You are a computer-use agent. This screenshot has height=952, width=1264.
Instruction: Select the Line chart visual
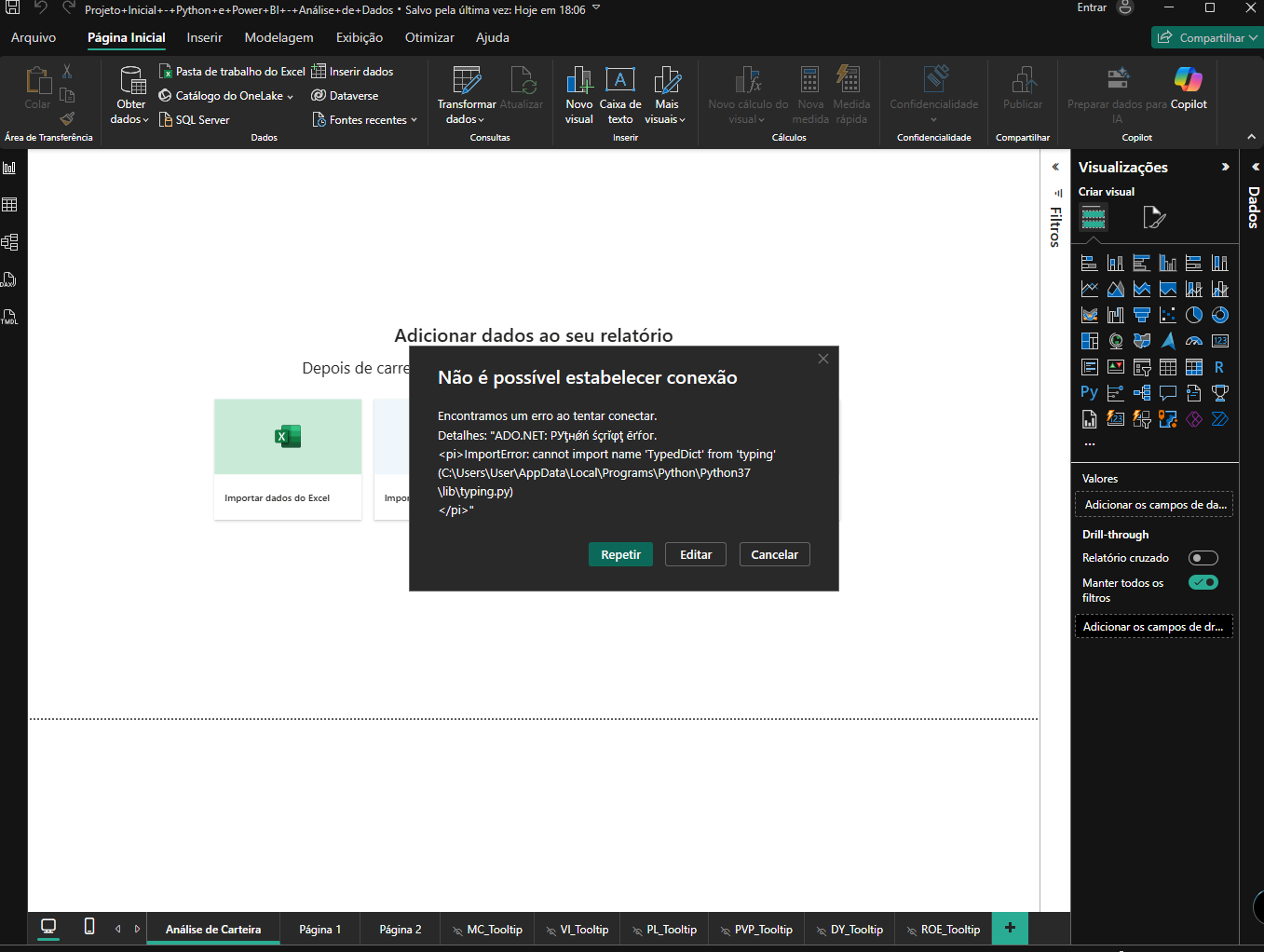click(x=1089, y=289)
